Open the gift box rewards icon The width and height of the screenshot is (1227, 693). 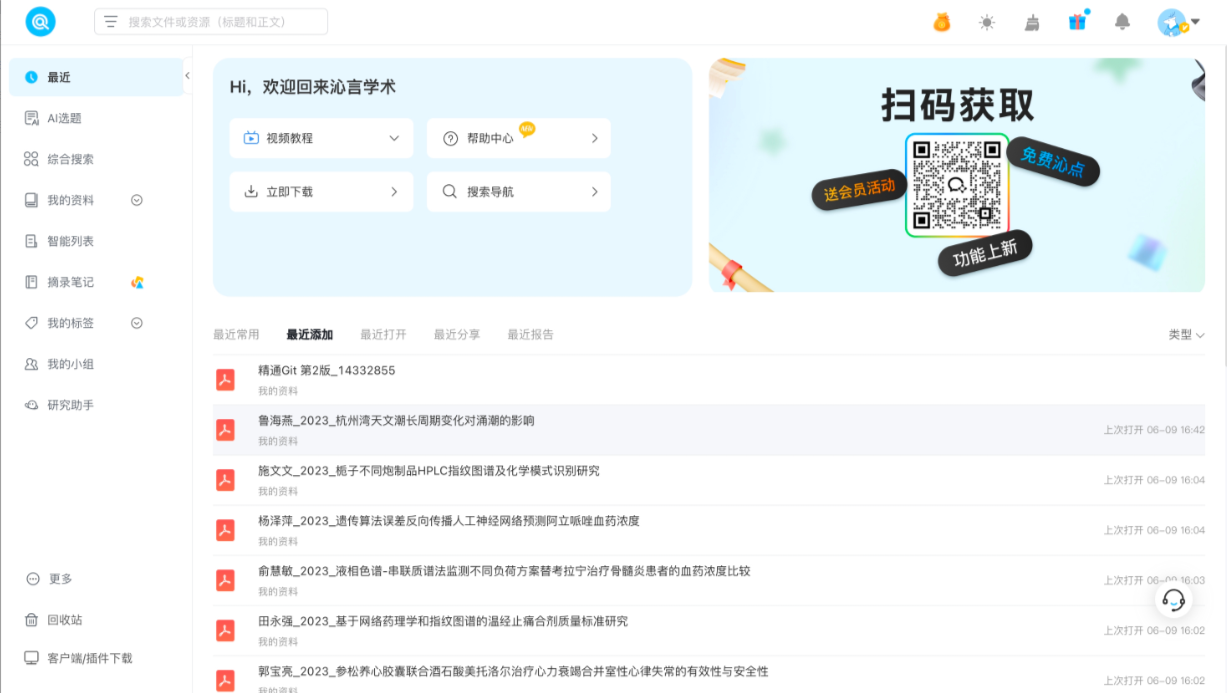[x=1077, y=22]
